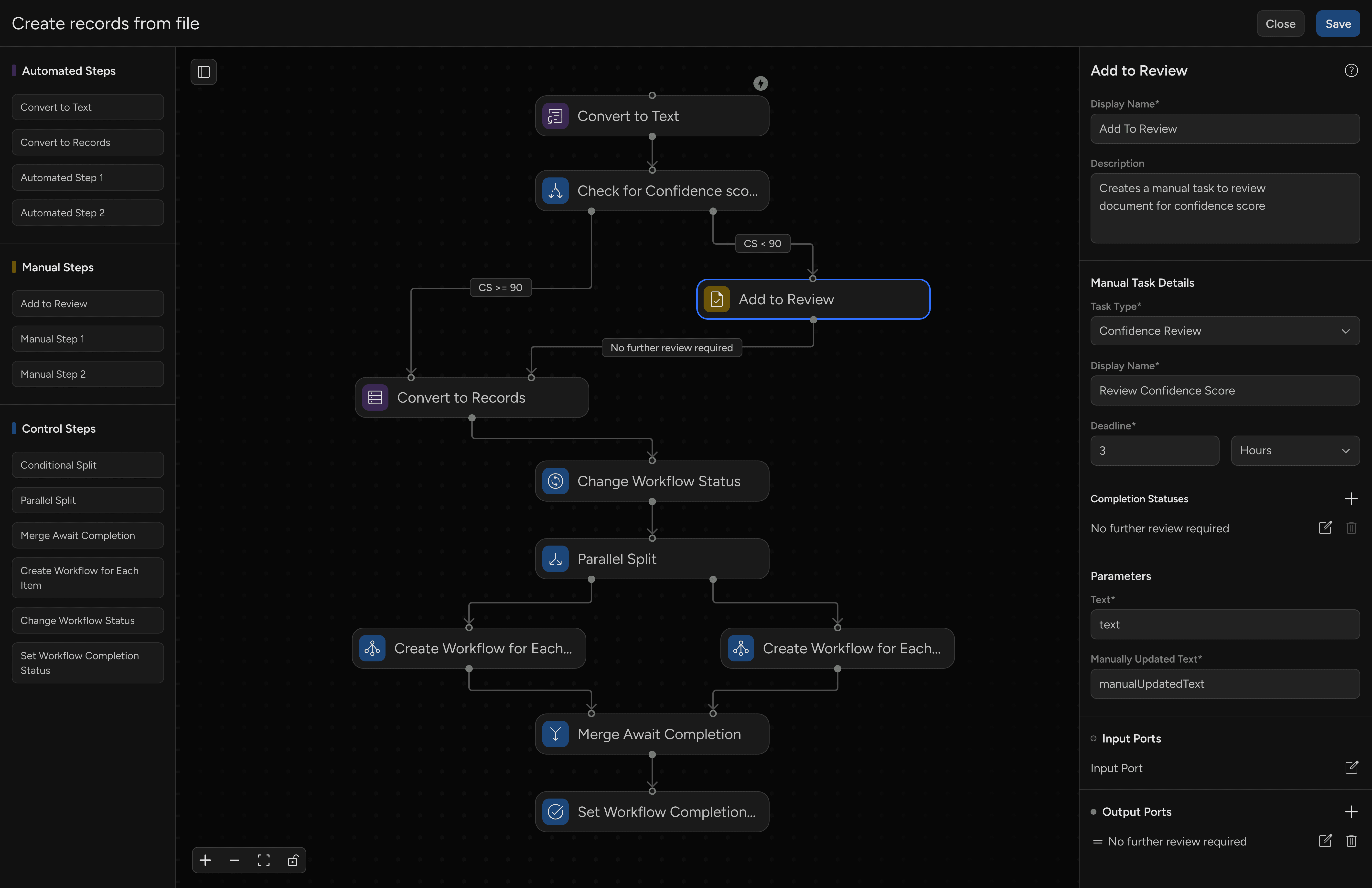Screen dimensions: 1372x888
Task: Open the Hours deadline unit dropdown
Action: click(x=1295, y=450)
